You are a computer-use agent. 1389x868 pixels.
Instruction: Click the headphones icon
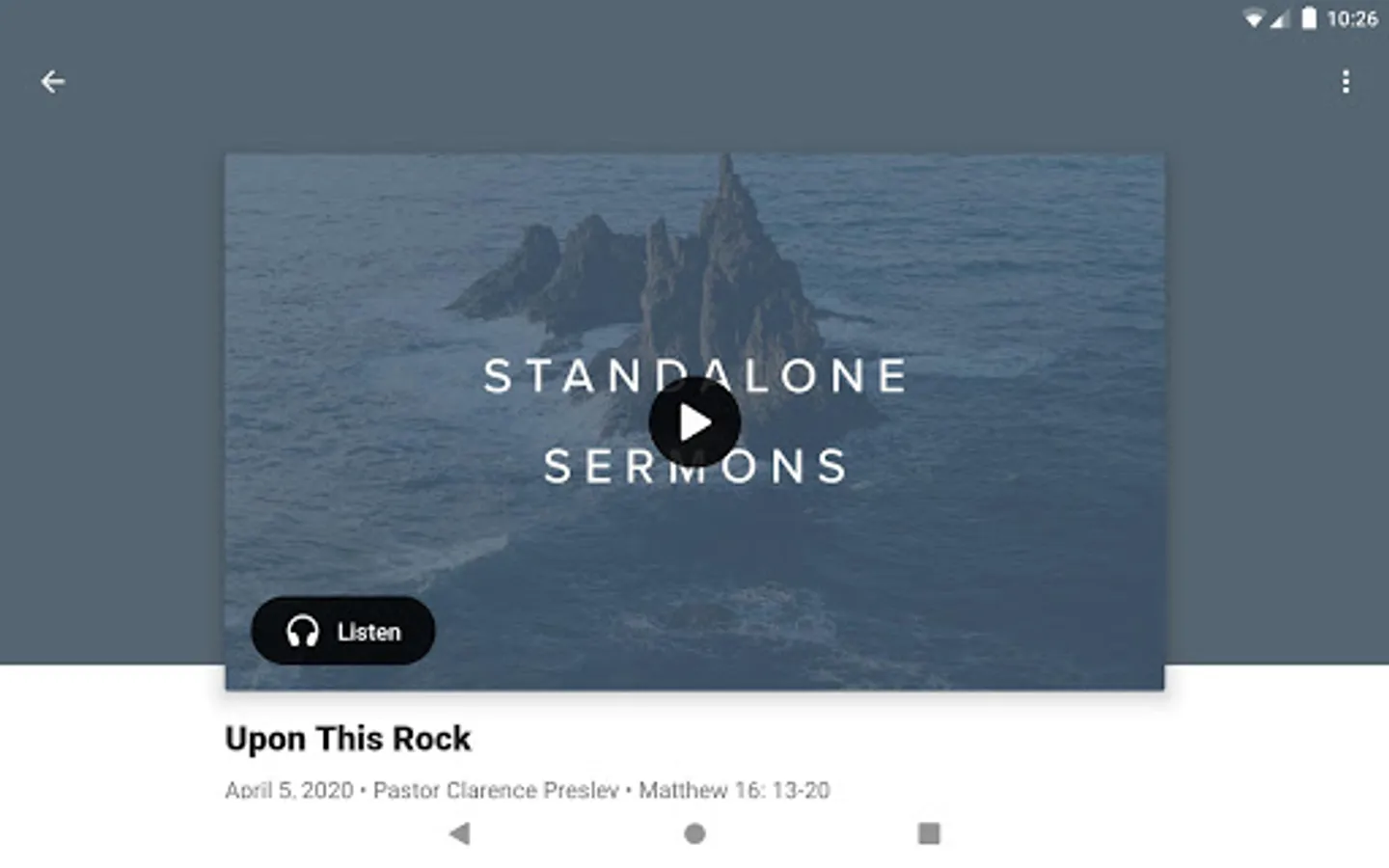(x=303, y=632)
